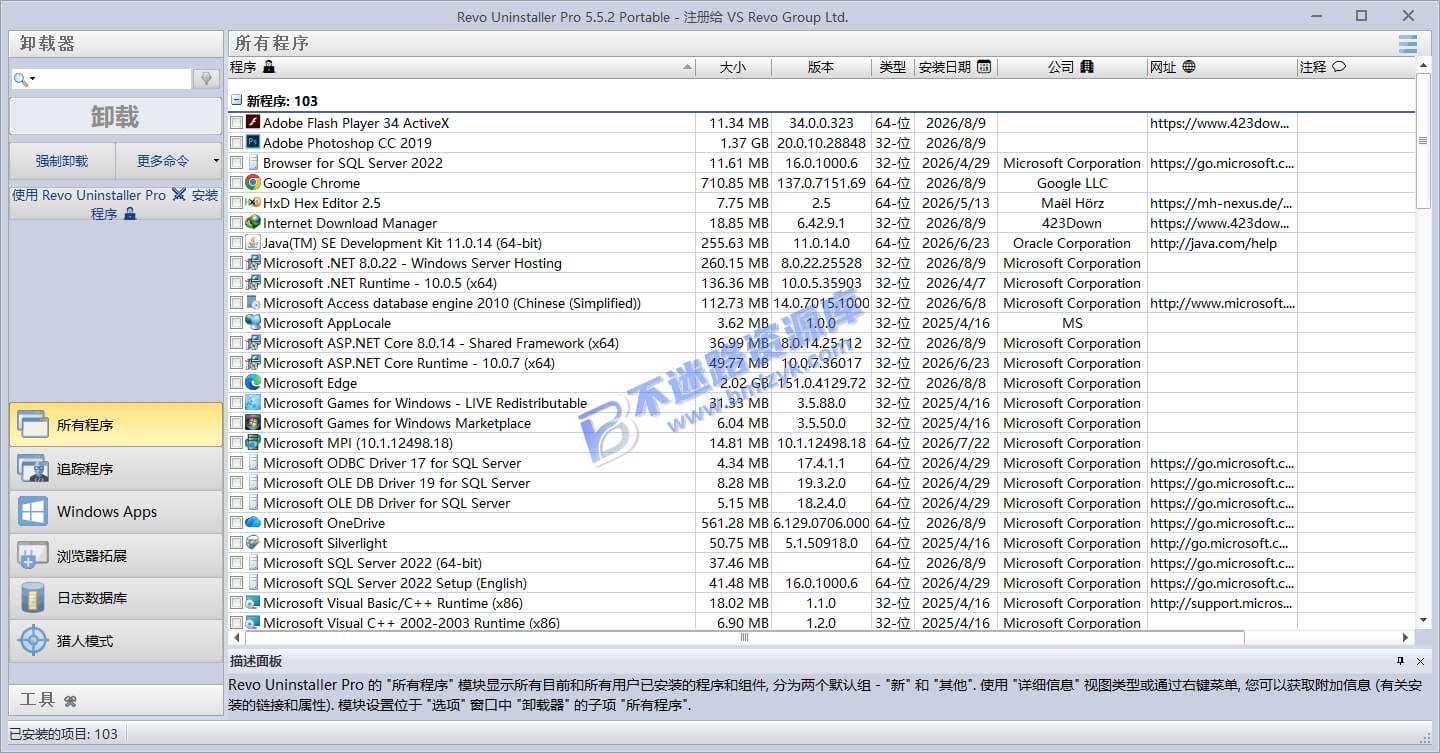The image size is (1440, 753).
Task: Click the vertical scrollbar down arrow
Action: (x=1425, y=622)
